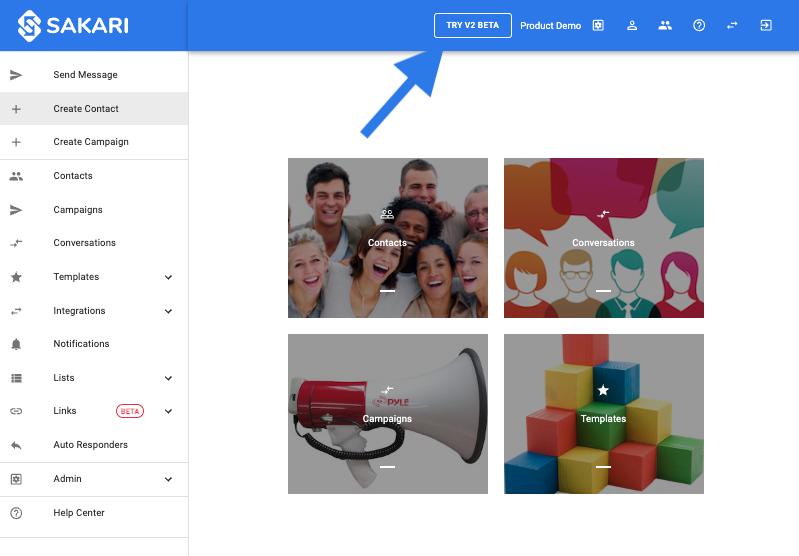Open the Contacts photo tile
The height and width of the screenshot is (556, 799).
point(388,238)
